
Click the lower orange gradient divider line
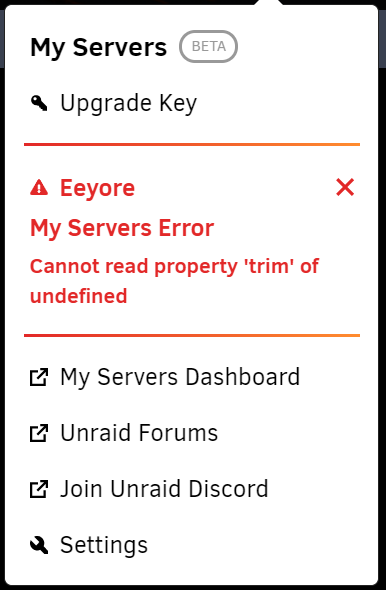[x=192, y=335]
